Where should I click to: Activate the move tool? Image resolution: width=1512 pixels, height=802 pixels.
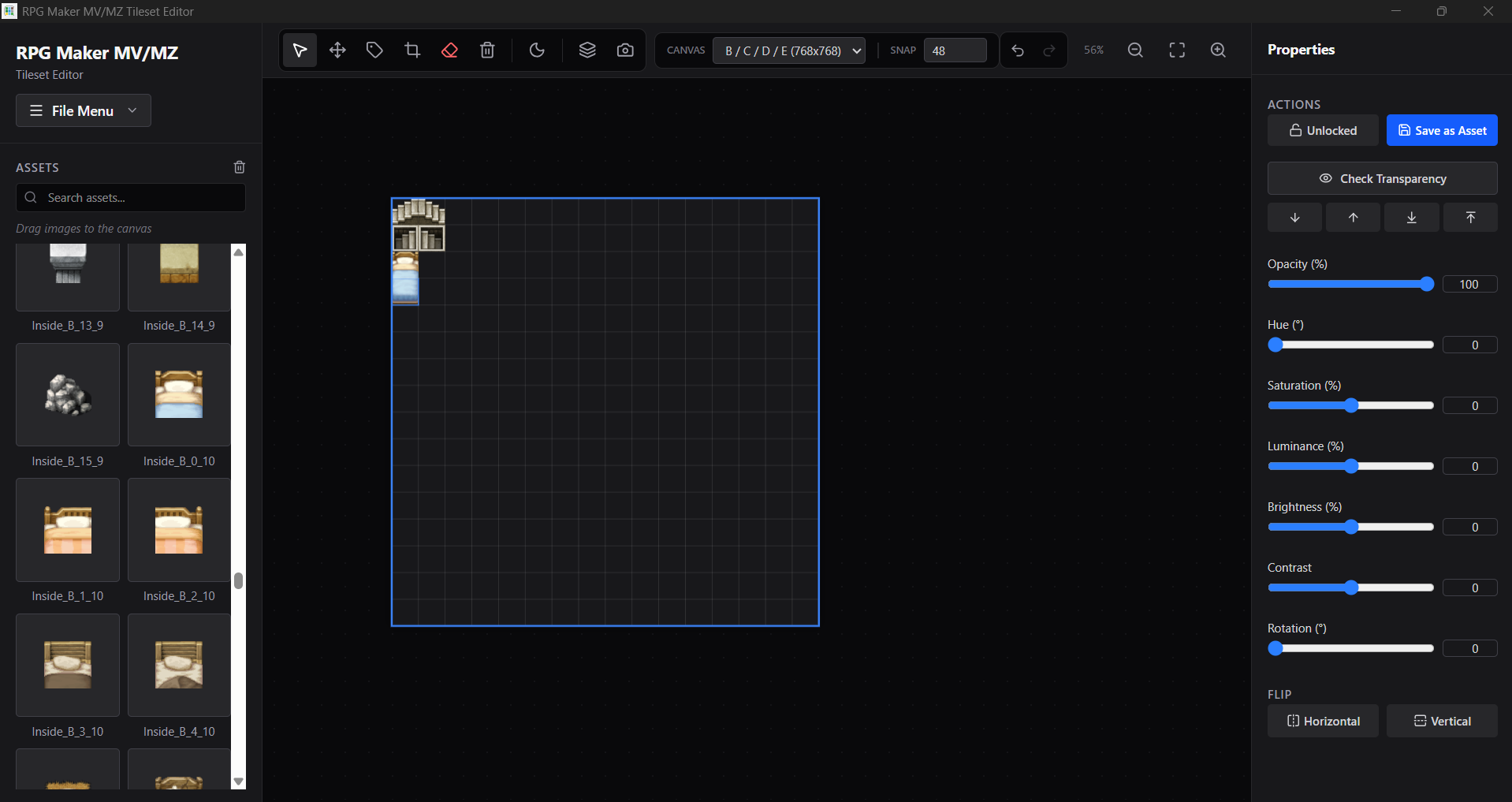coord(337,50)
